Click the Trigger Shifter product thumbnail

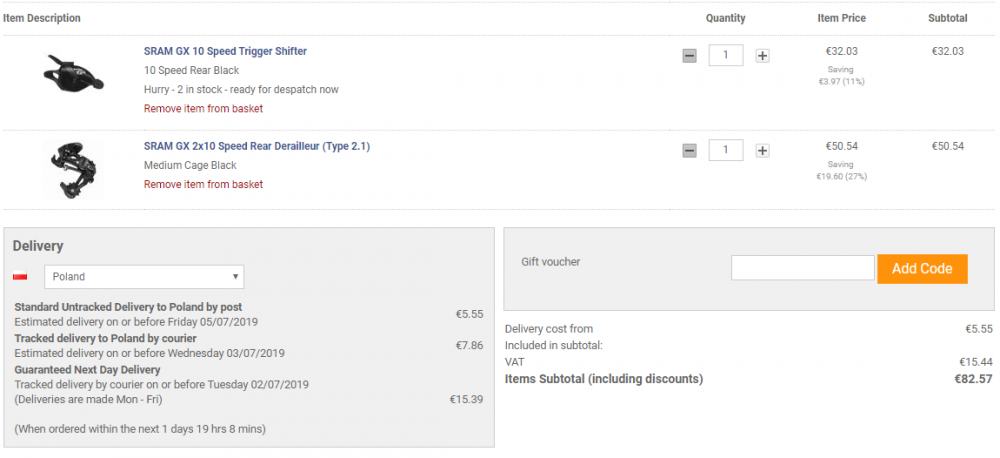[68, 73]
